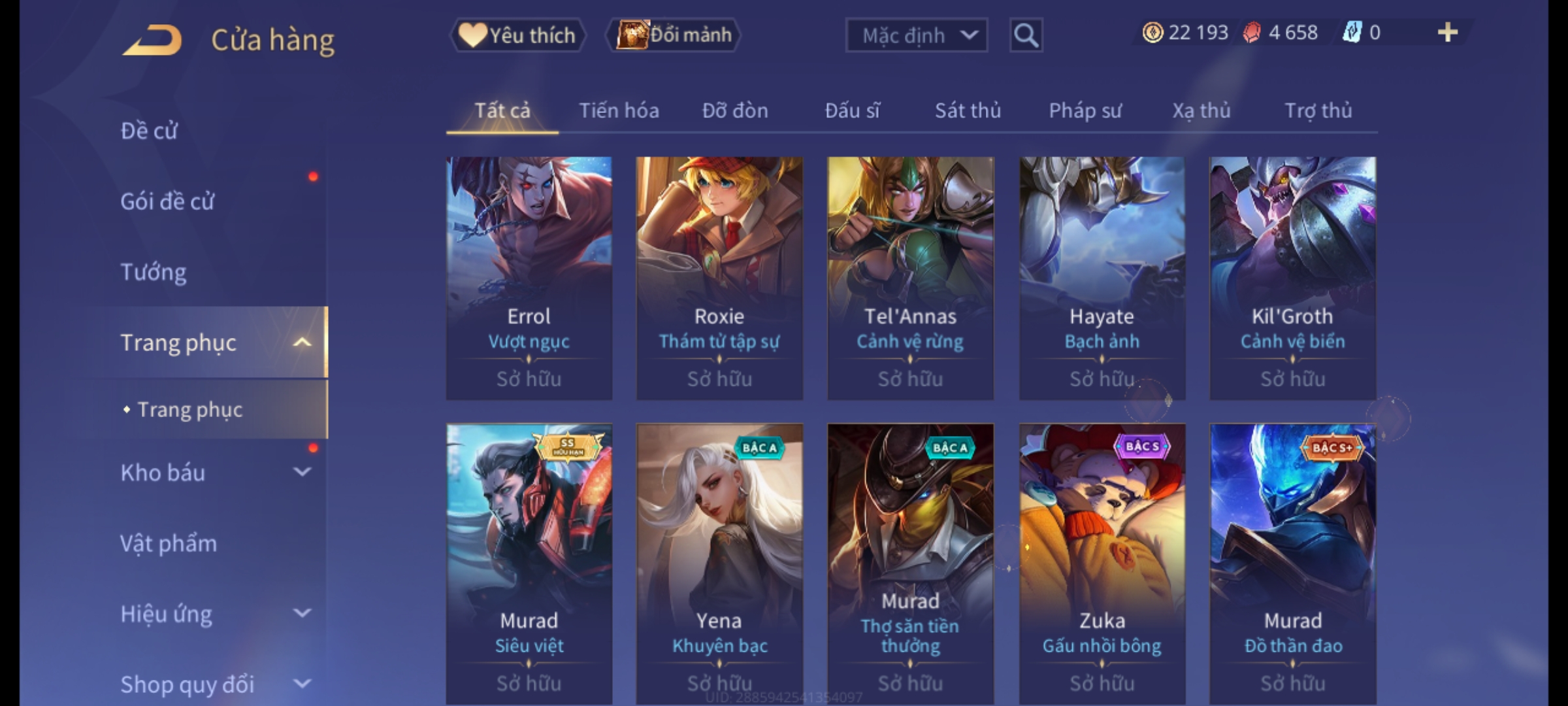The width and height of the screenshot is (1568, 706).
Task: Switch to the Sát thủ tab
Action: tap(968, 110)
